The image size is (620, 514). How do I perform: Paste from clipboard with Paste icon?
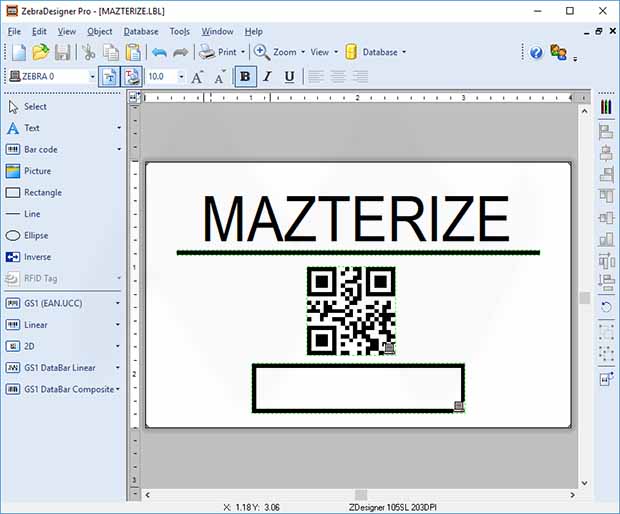pos(133,52)
